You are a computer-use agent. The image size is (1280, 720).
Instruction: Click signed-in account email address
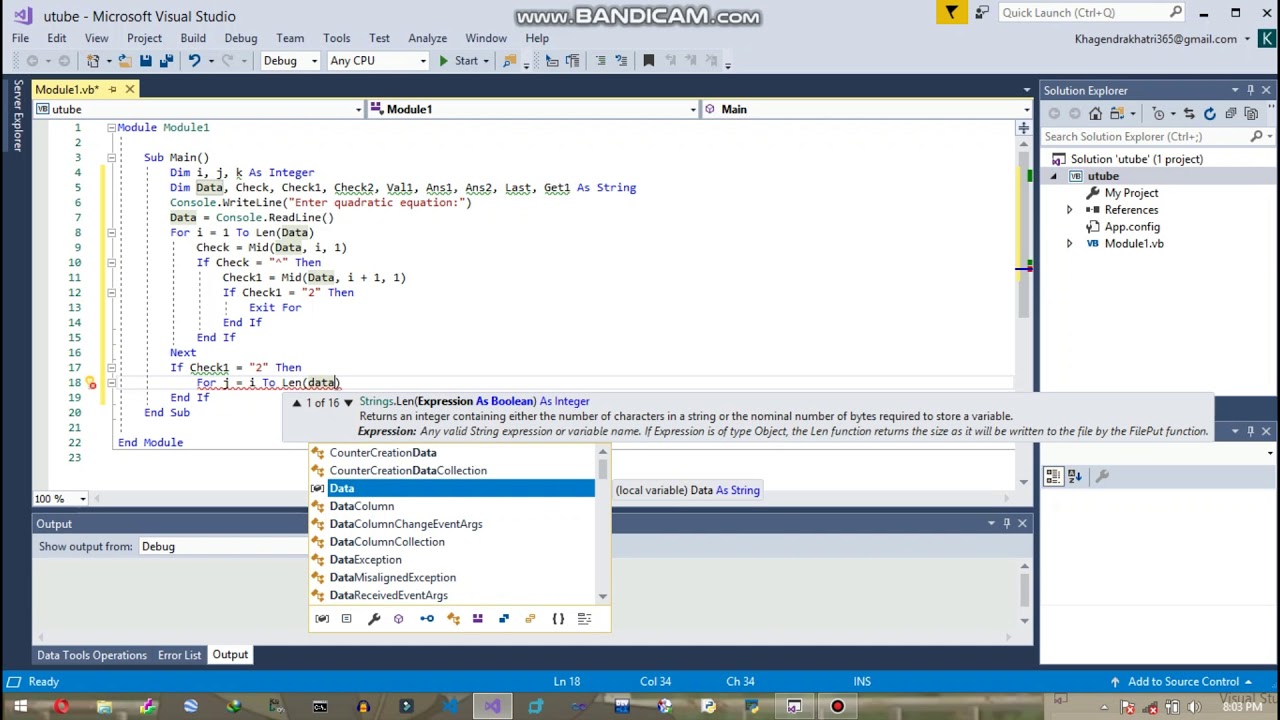(1155, 39)
